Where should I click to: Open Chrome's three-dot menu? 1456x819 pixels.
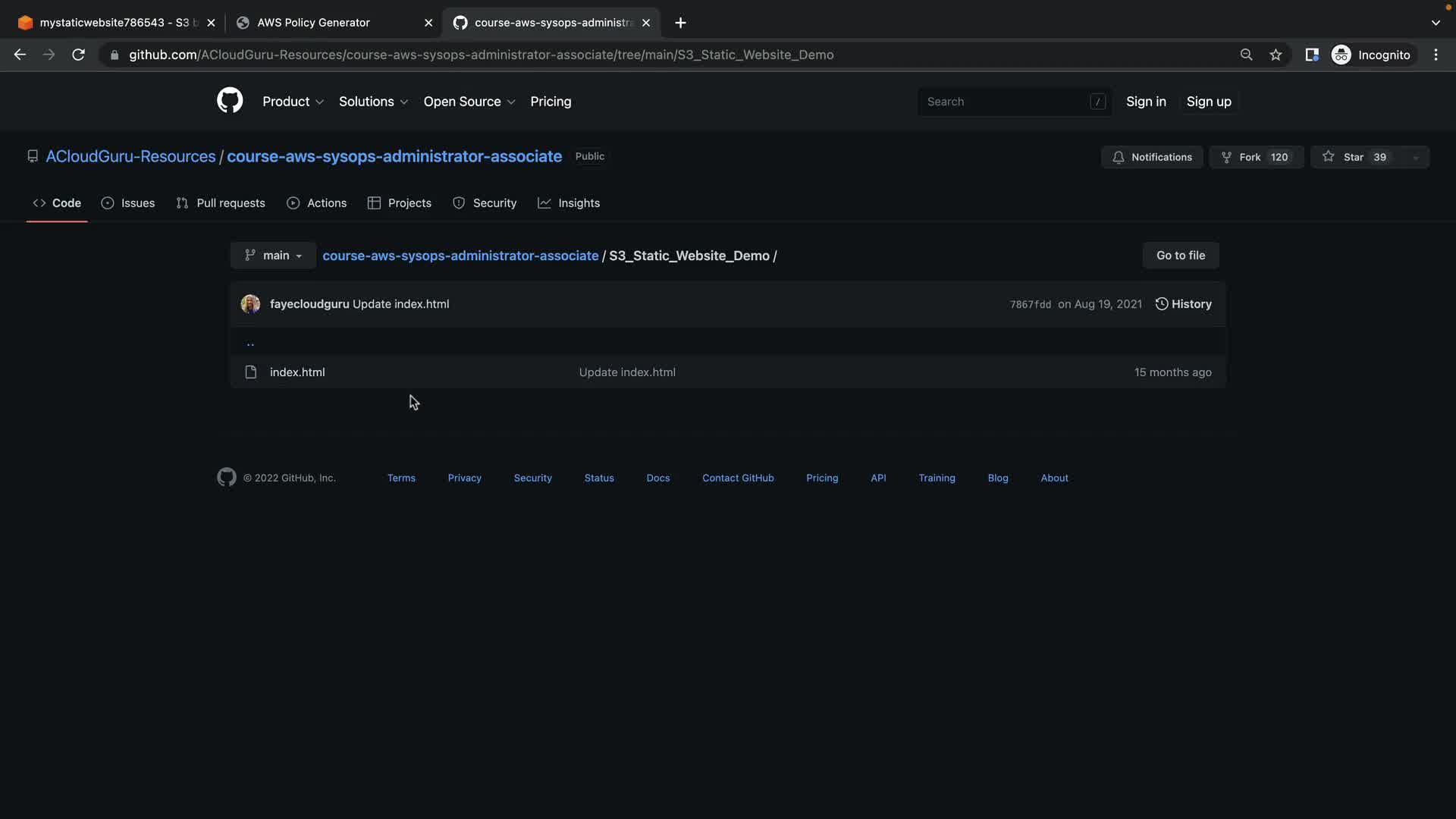pyautogui.click(x=1436, y=55)
